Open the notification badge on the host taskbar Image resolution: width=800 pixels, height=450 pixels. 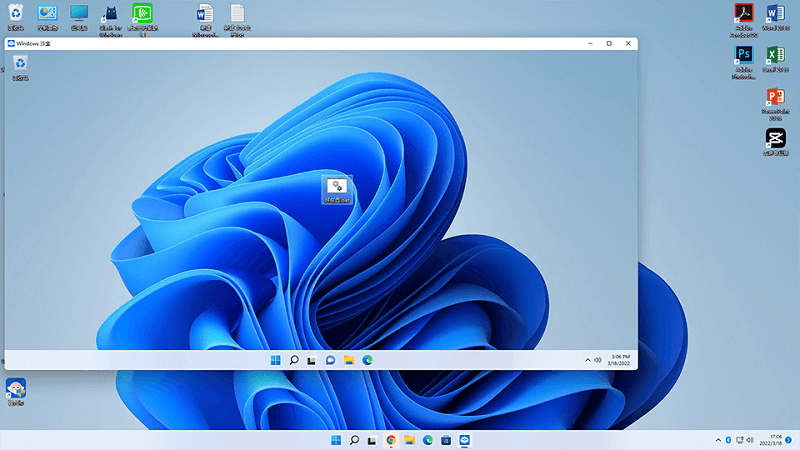point(788,440)
